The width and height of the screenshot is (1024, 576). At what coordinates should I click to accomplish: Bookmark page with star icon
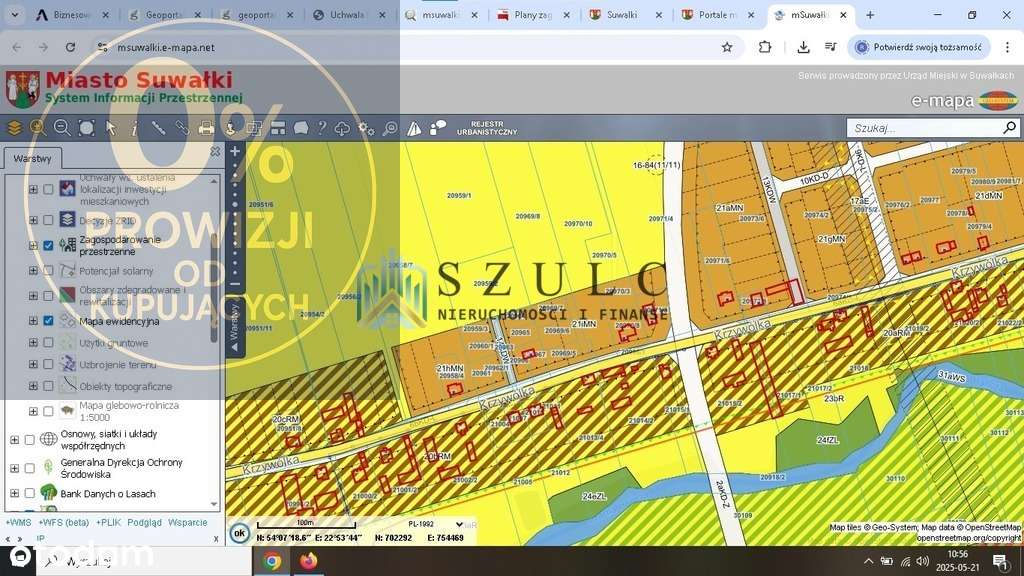(x=727, y=47)
